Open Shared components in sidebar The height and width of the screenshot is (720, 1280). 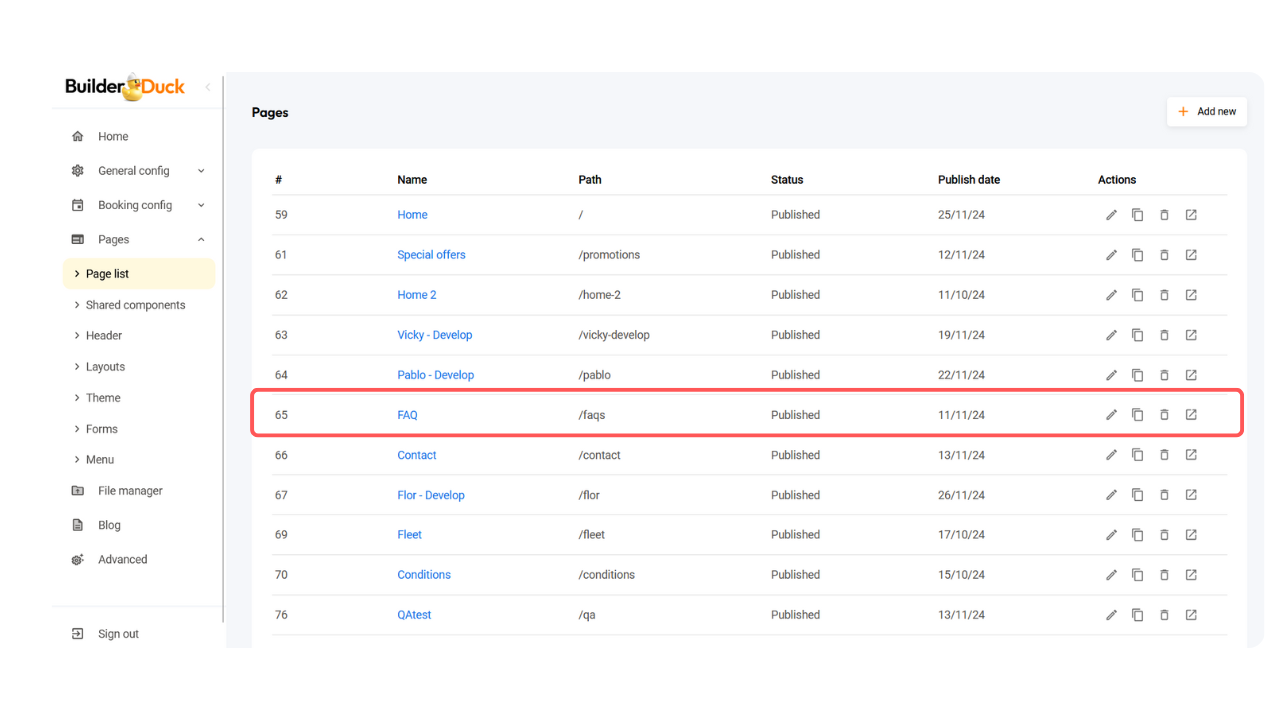click(135, 305)
